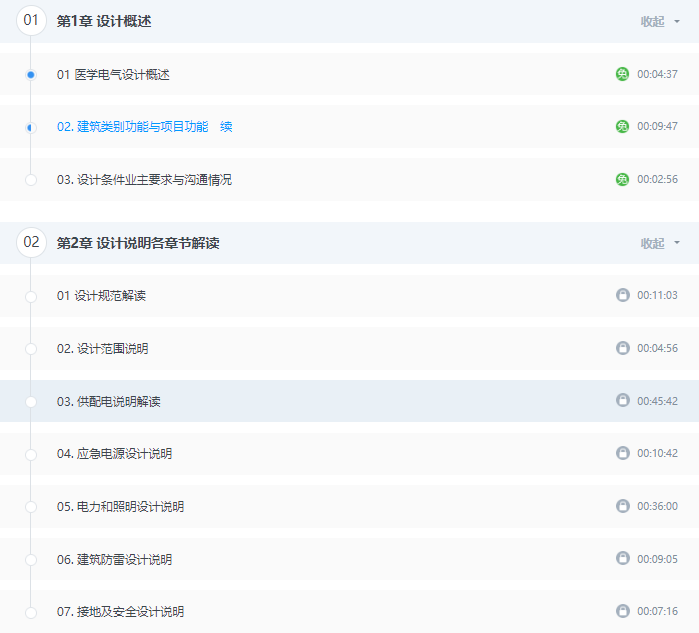Click duration 00:02:56
Image resolution: width=699 pixels, height=633 pixels.
click(x=658, y=179)
